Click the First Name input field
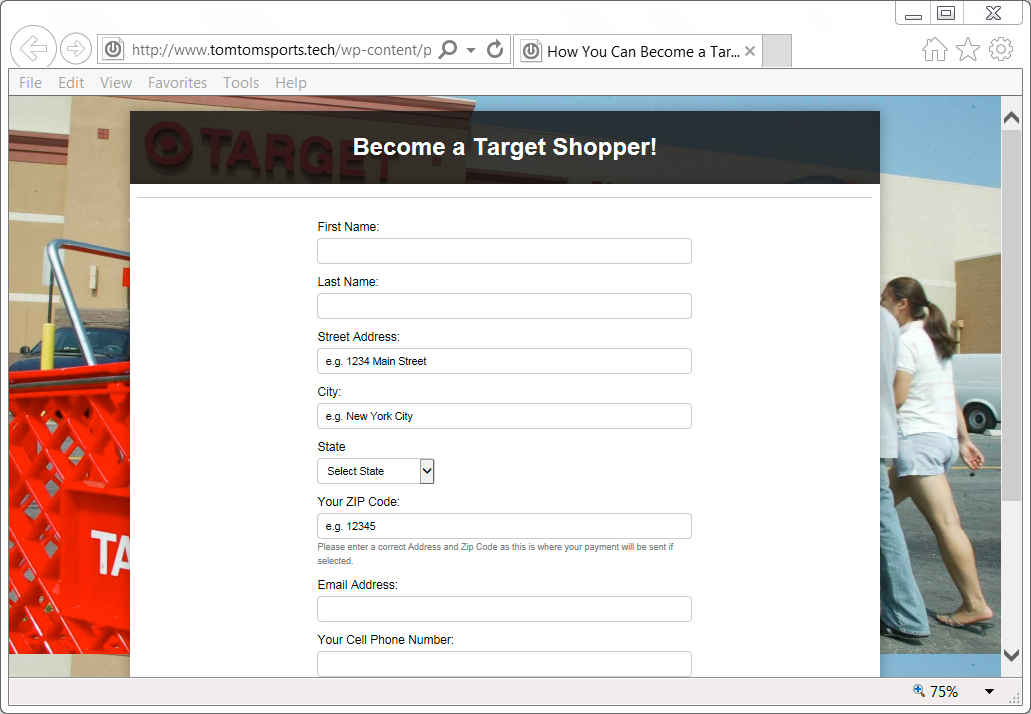 tap(504, 251)
